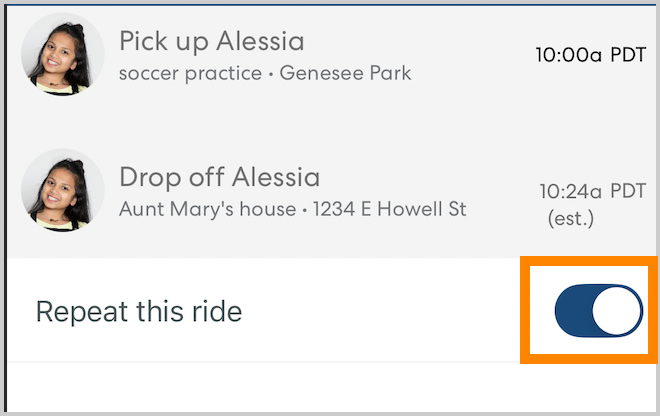Open the Drop off Alessia entry title
The height and width of the screenshot is (416, 660).
[219, 178]
